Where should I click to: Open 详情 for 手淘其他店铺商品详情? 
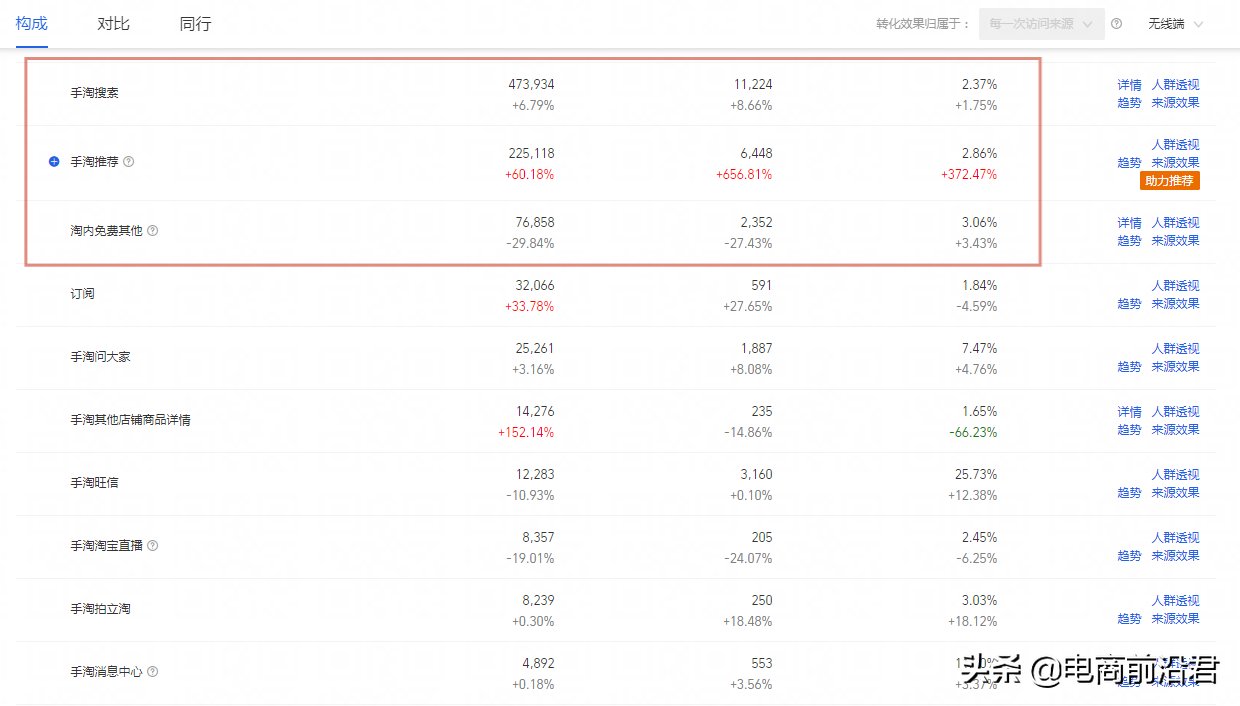1129,412
